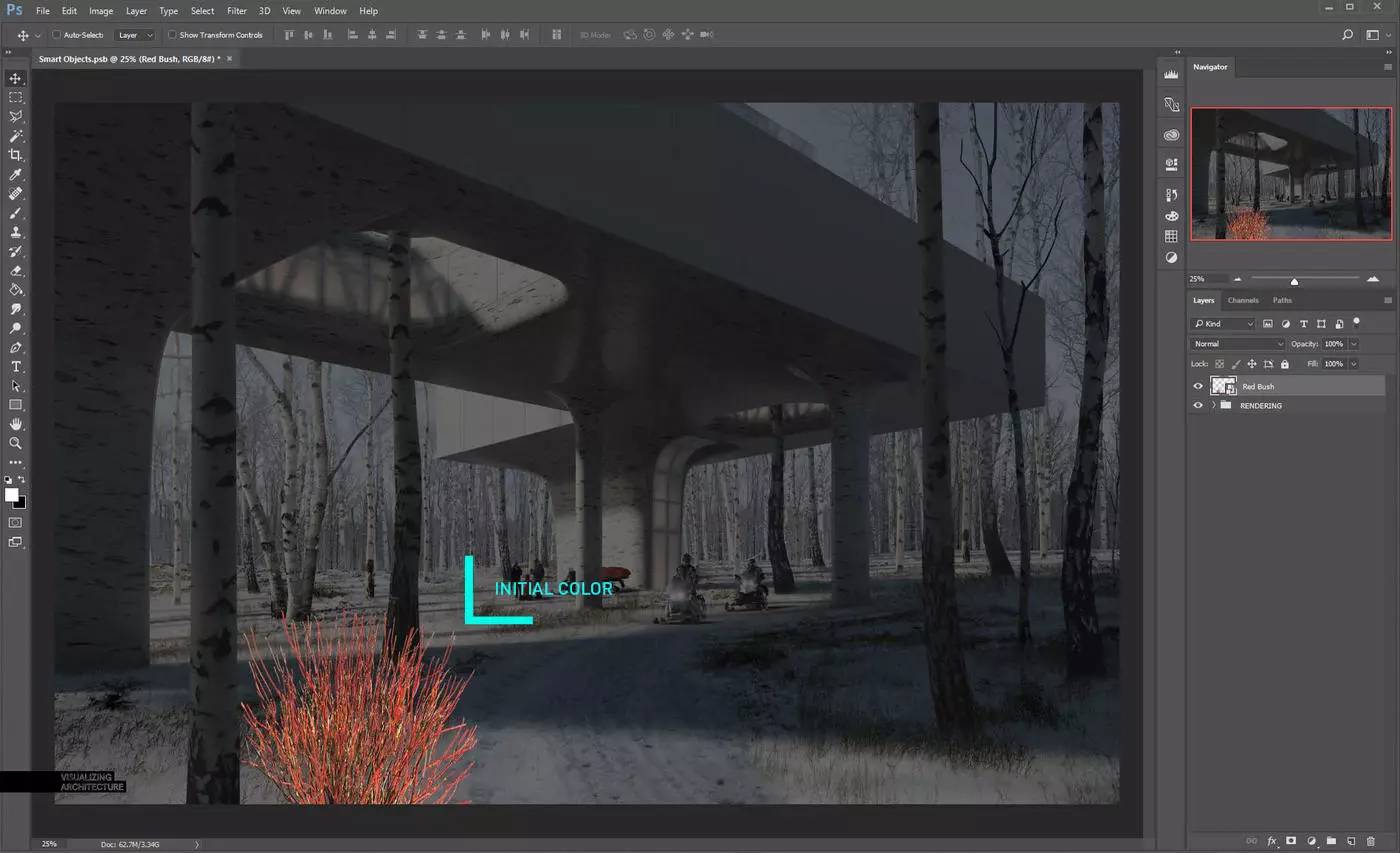Open the Normal blend mode dropdown
This screenshot has height=853, width=1400.
(x=1238, y=344)
